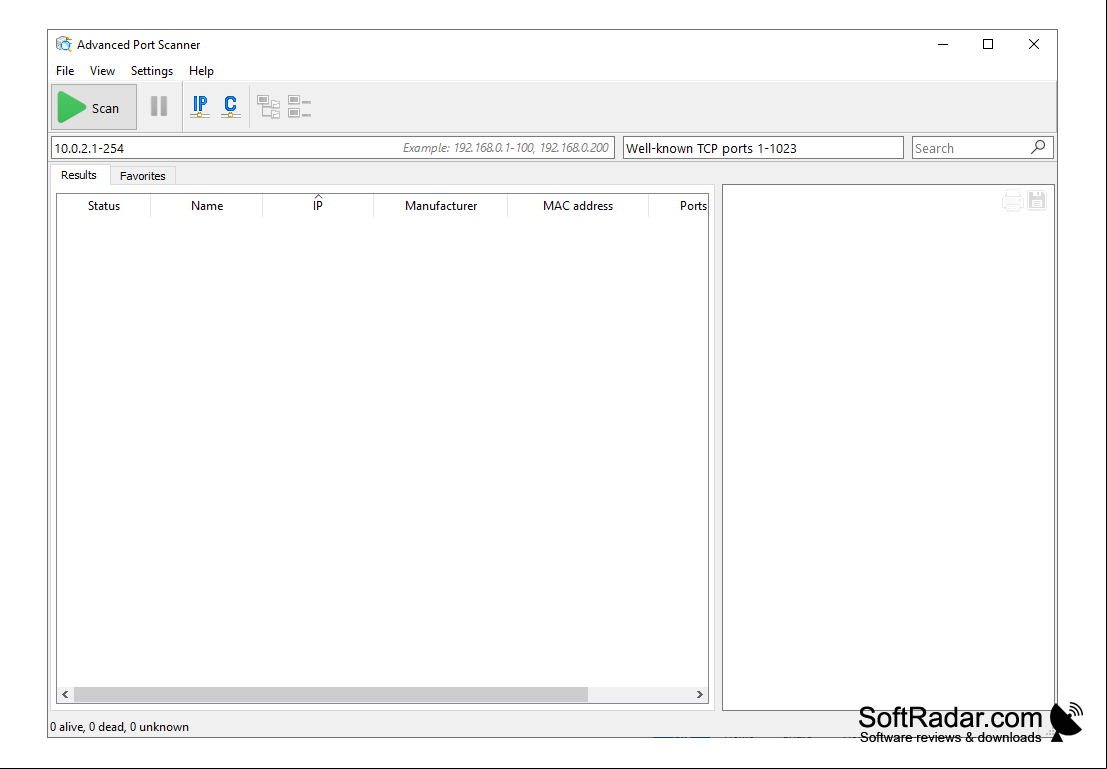1107x769 pixels.
Task: Click the IP subnet toolbar icon
Action: (x=200, y=107)
